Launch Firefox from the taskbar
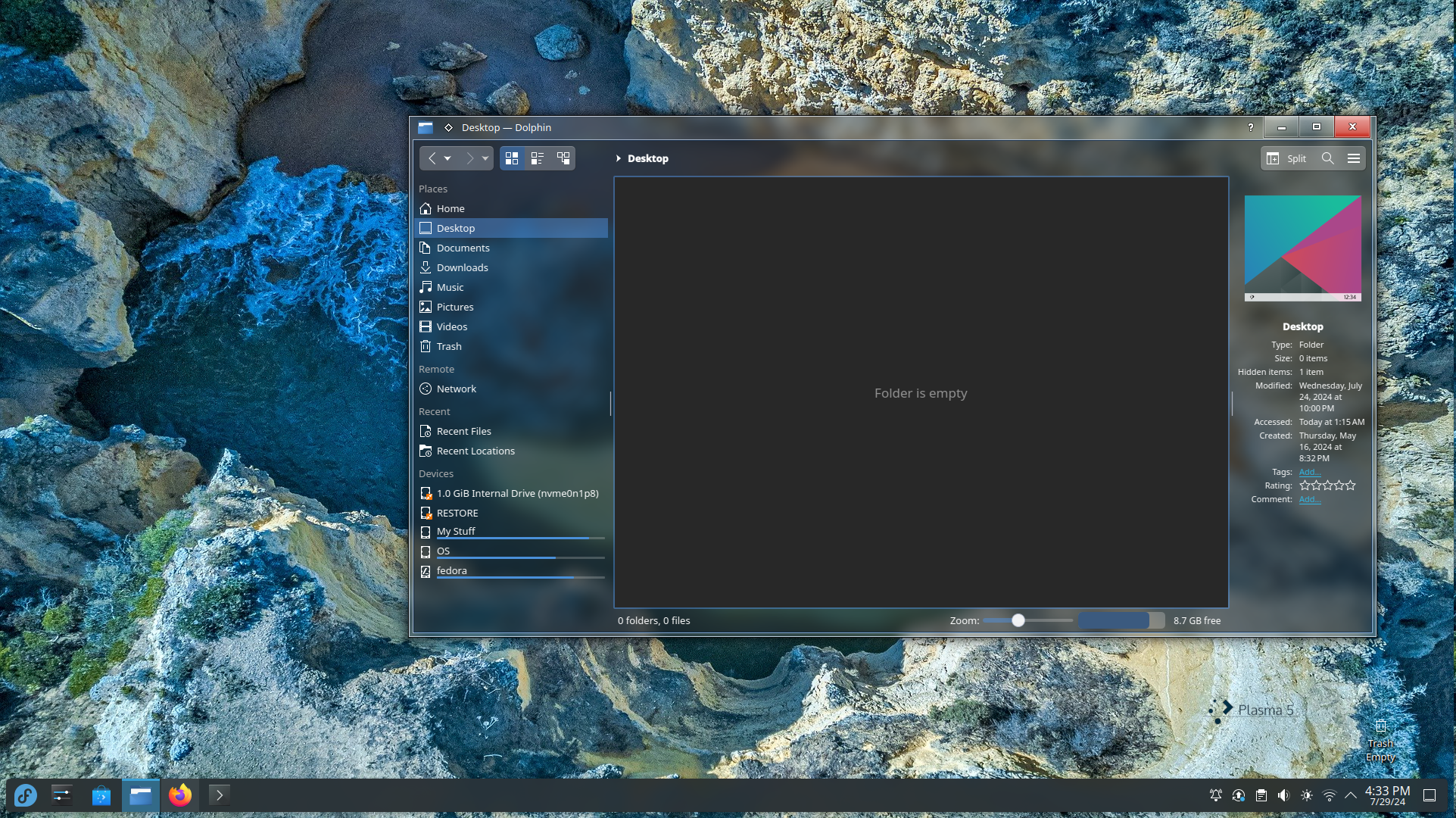The height and width of the screenshot is (818, 1456). point(180,795)
